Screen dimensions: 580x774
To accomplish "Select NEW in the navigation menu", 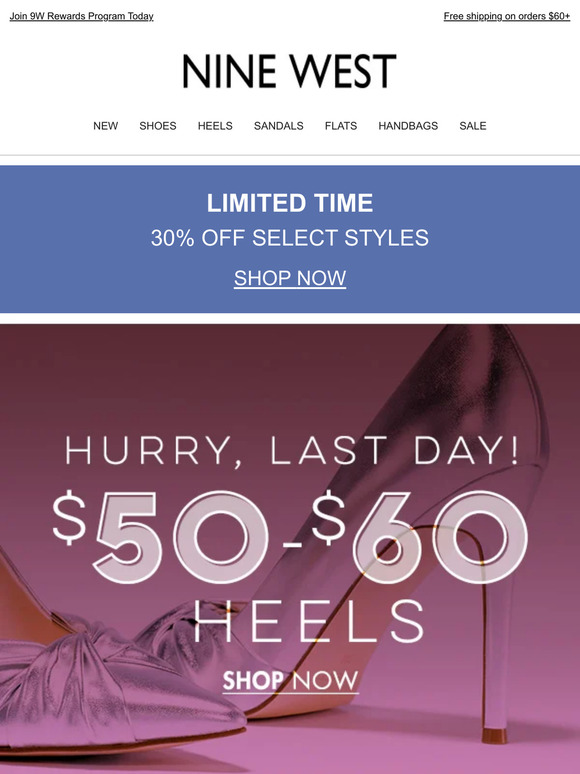I will pos(106,126).
